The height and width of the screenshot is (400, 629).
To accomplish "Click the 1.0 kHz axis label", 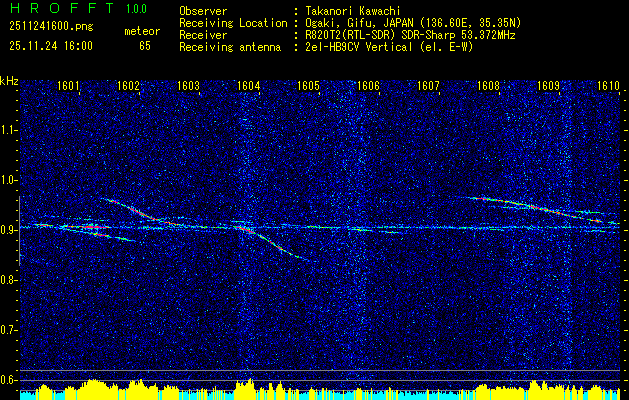I will coord(9,180).
